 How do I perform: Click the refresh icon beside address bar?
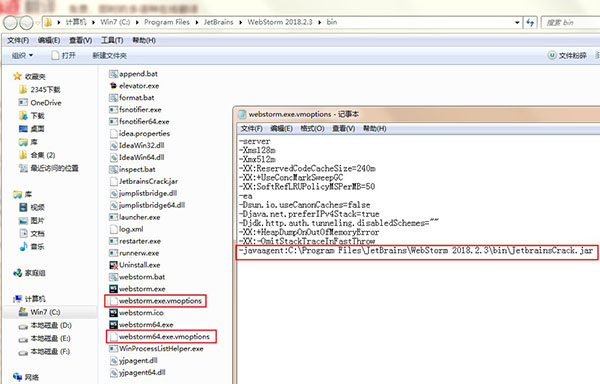coord(530,23)
